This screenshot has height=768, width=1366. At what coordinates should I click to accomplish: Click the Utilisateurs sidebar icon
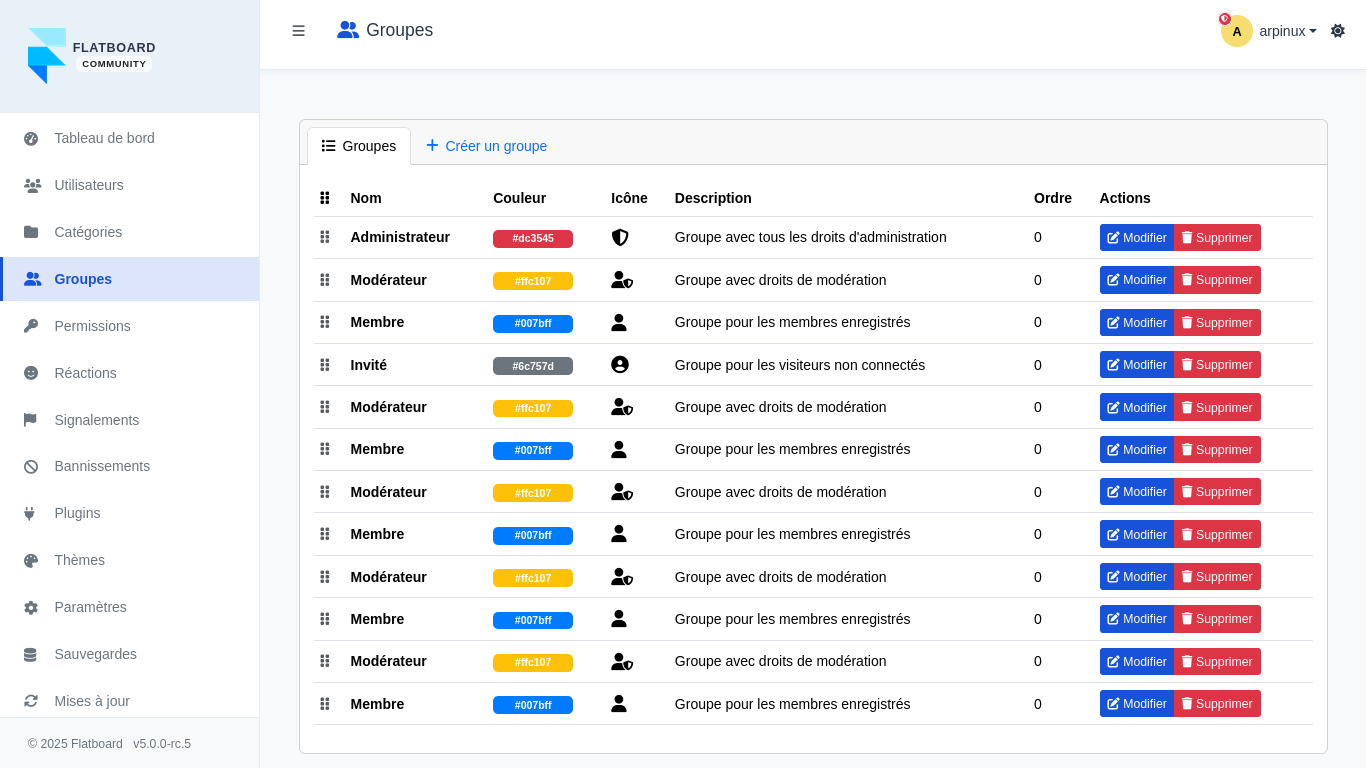32,185
